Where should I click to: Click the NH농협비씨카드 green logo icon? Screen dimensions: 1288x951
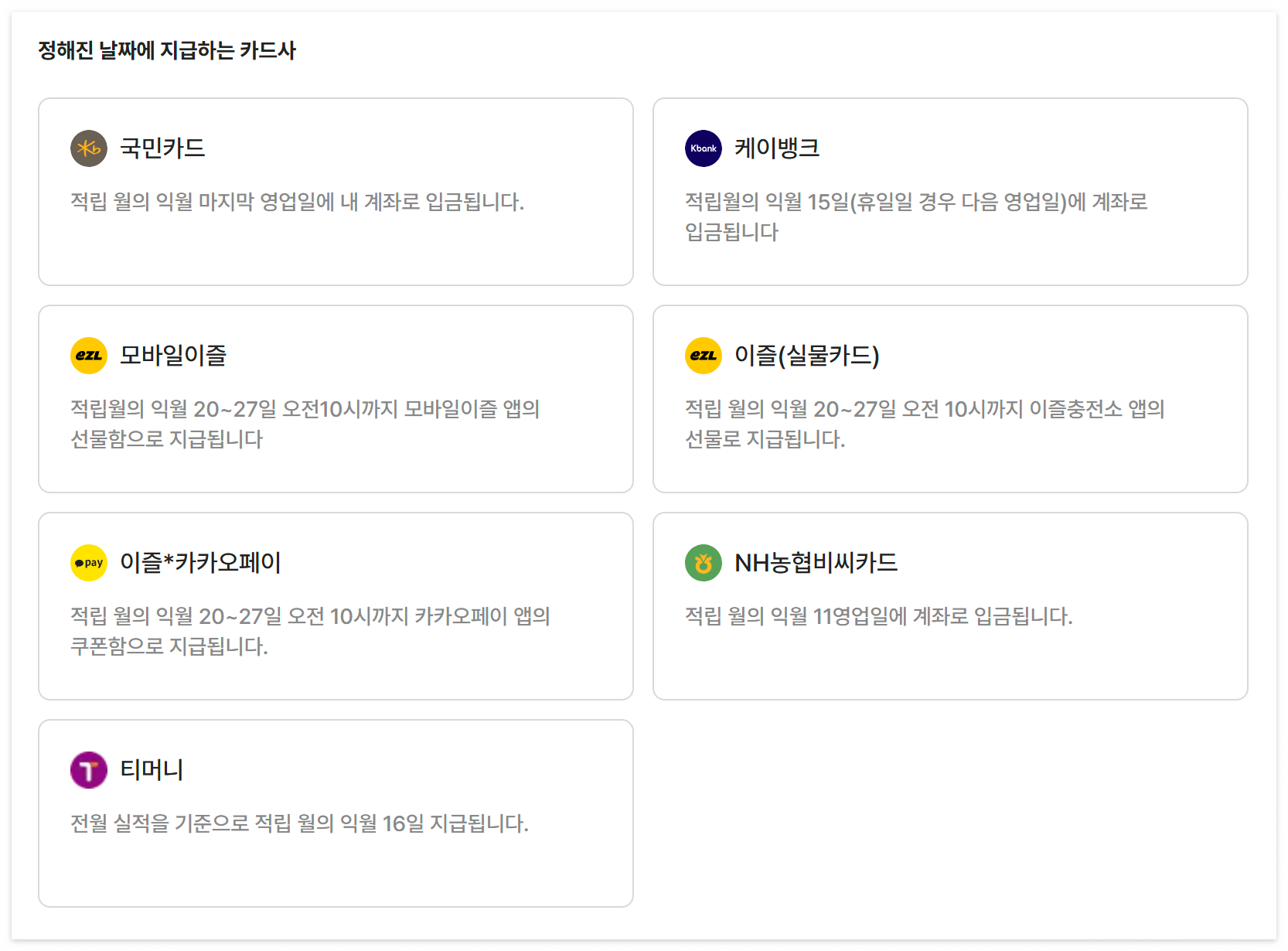[x=703, y=562]
